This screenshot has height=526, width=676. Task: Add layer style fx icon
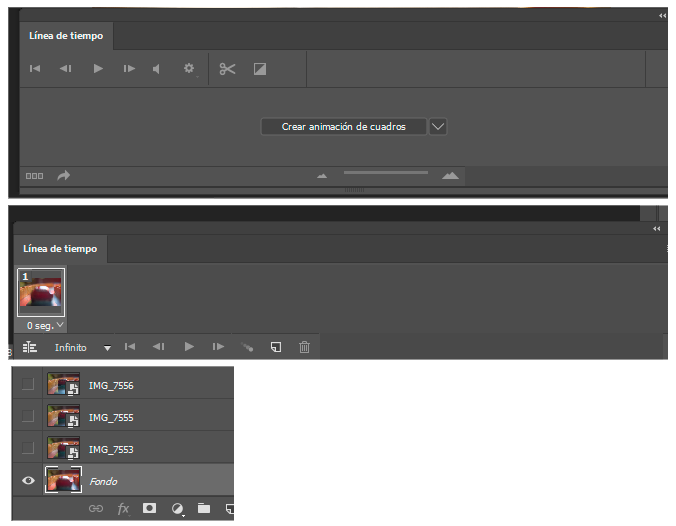point(123,509)
